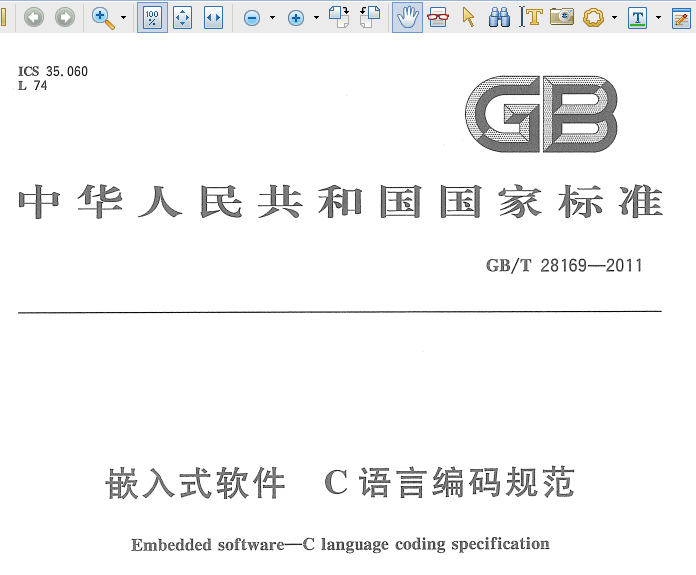This screenshot has width=696, height=575.
Task: Rotate pages clockwise
Action: [339, 17]
